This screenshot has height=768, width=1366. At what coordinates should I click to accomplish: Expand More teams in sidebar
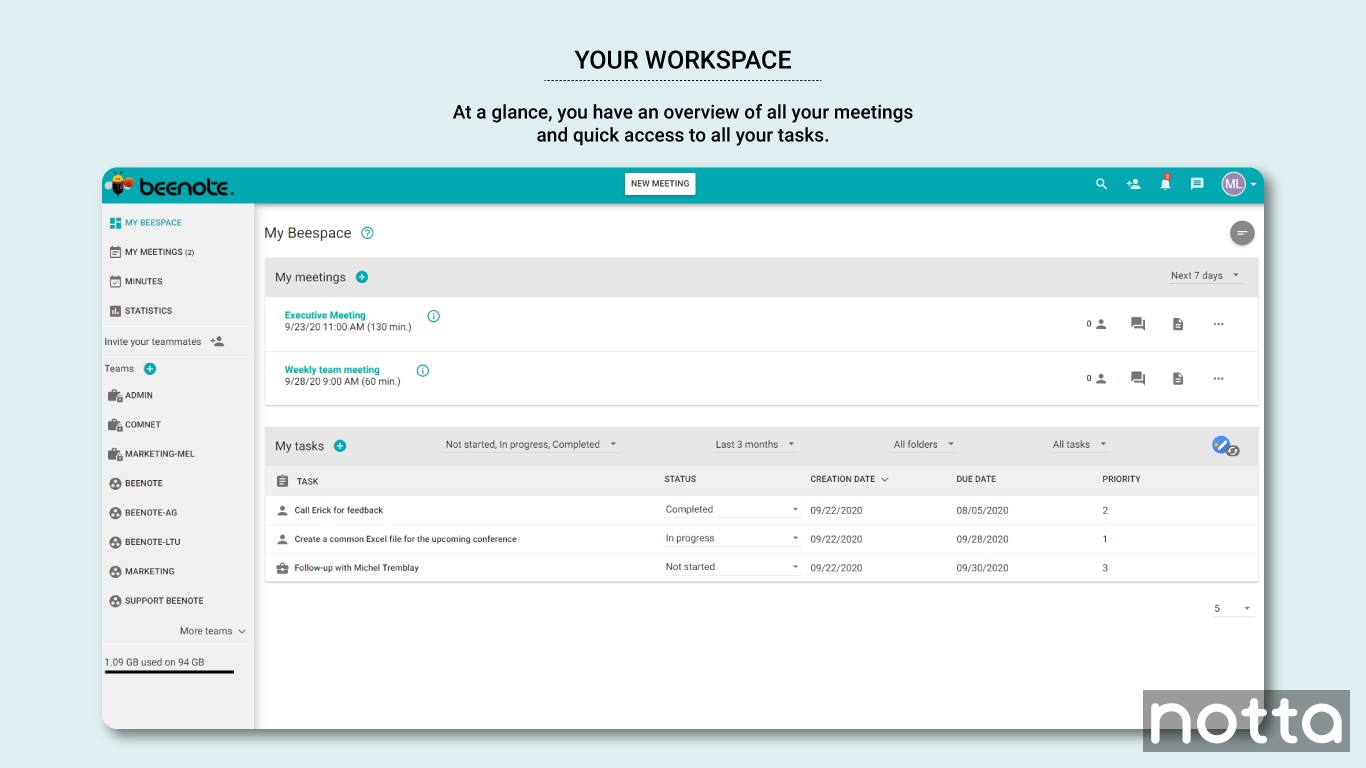[212, 631]
